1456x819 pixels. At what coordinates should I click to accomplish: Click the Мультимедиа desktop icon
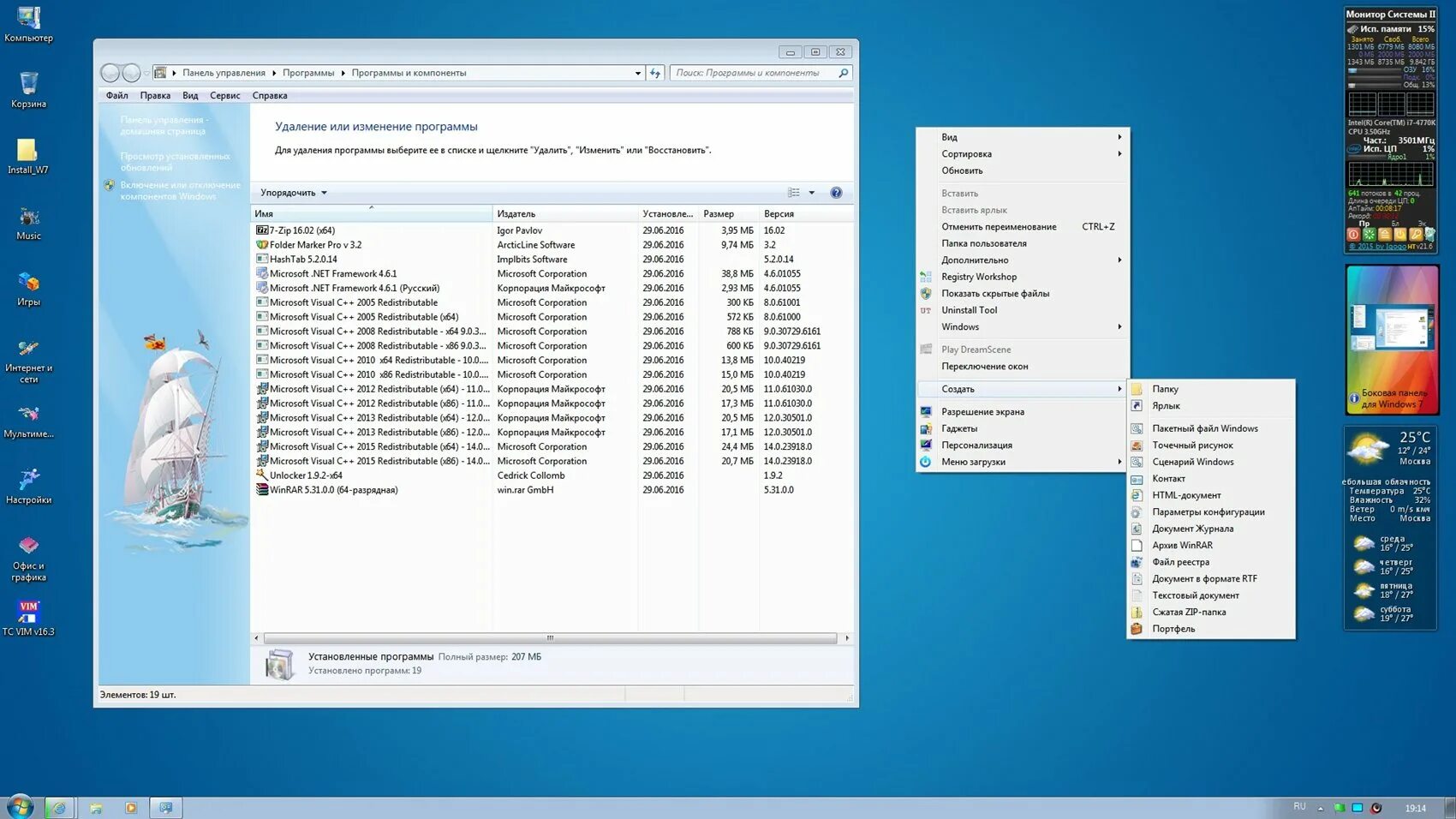(x=28, y=421)
